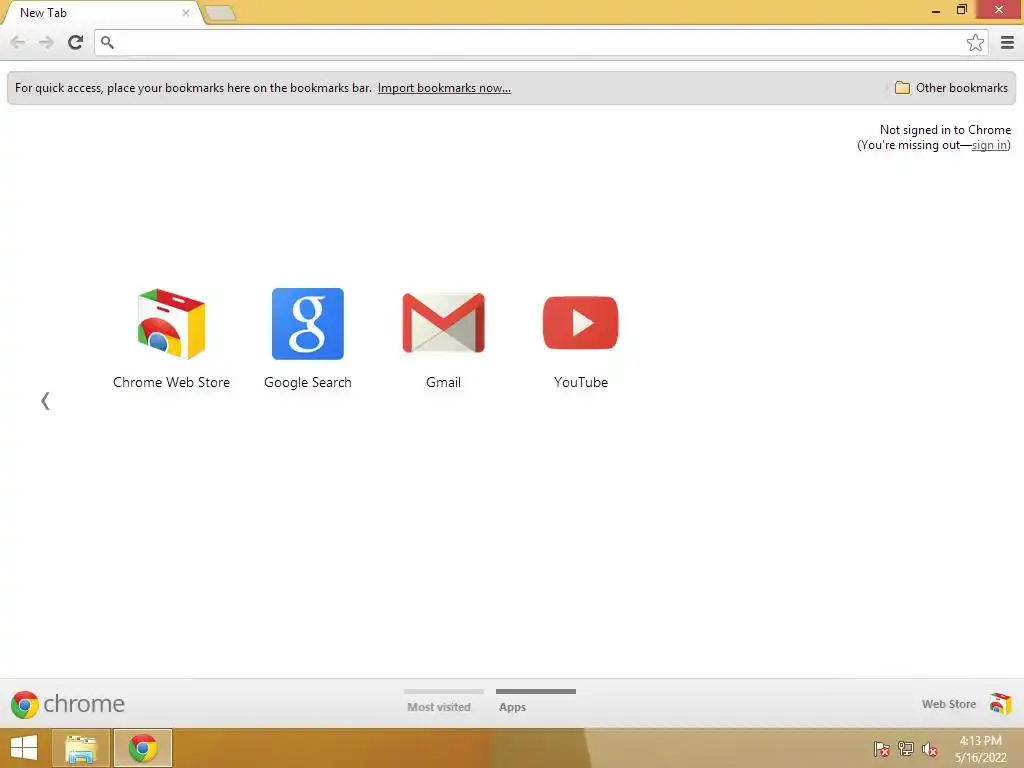
Task: Open the Chrome hamburger menu
Action: tap(1007, 42)
